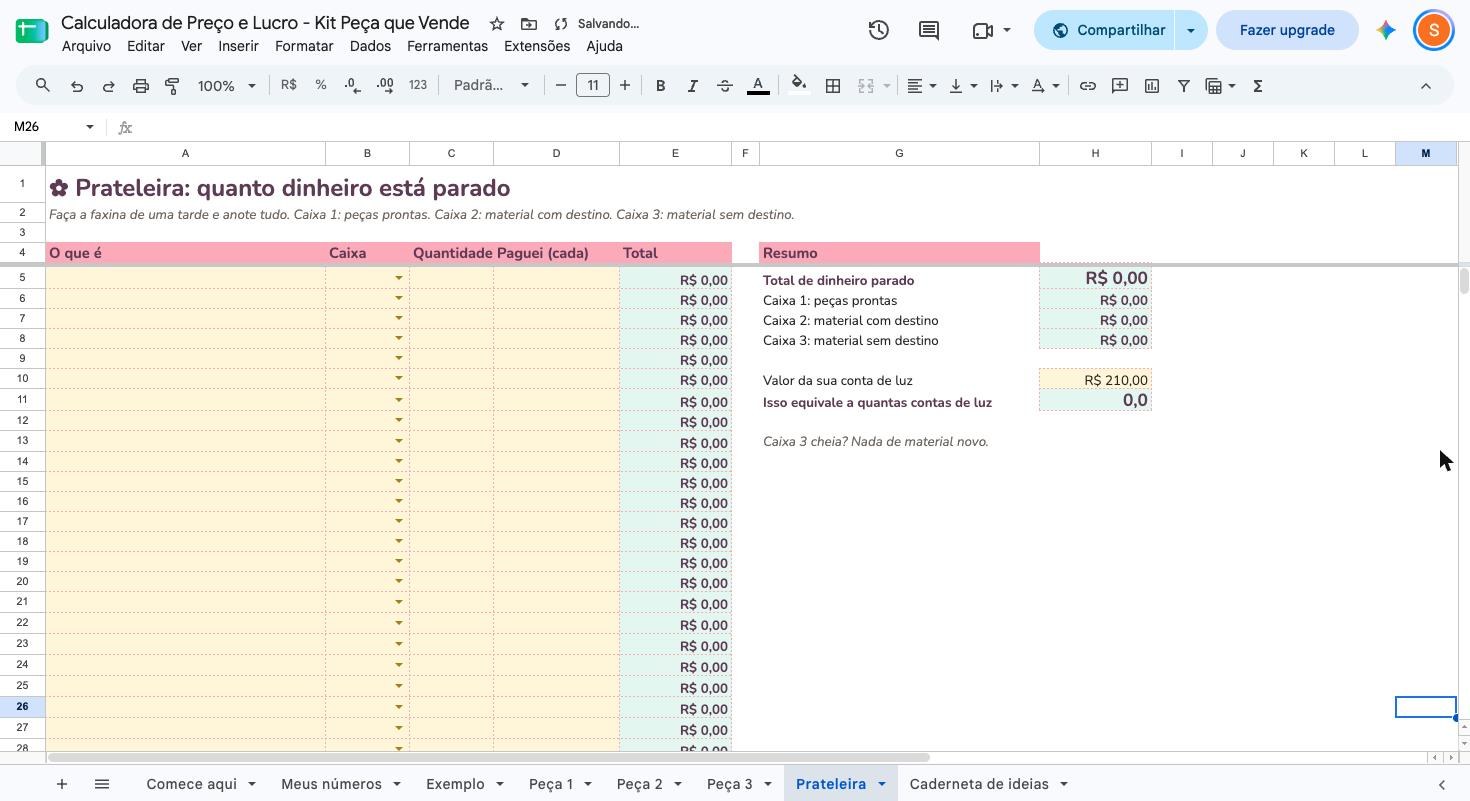Click the Compartilhar button
The width and height of the screenshot is (1470, 801).
click(1105, 30)
